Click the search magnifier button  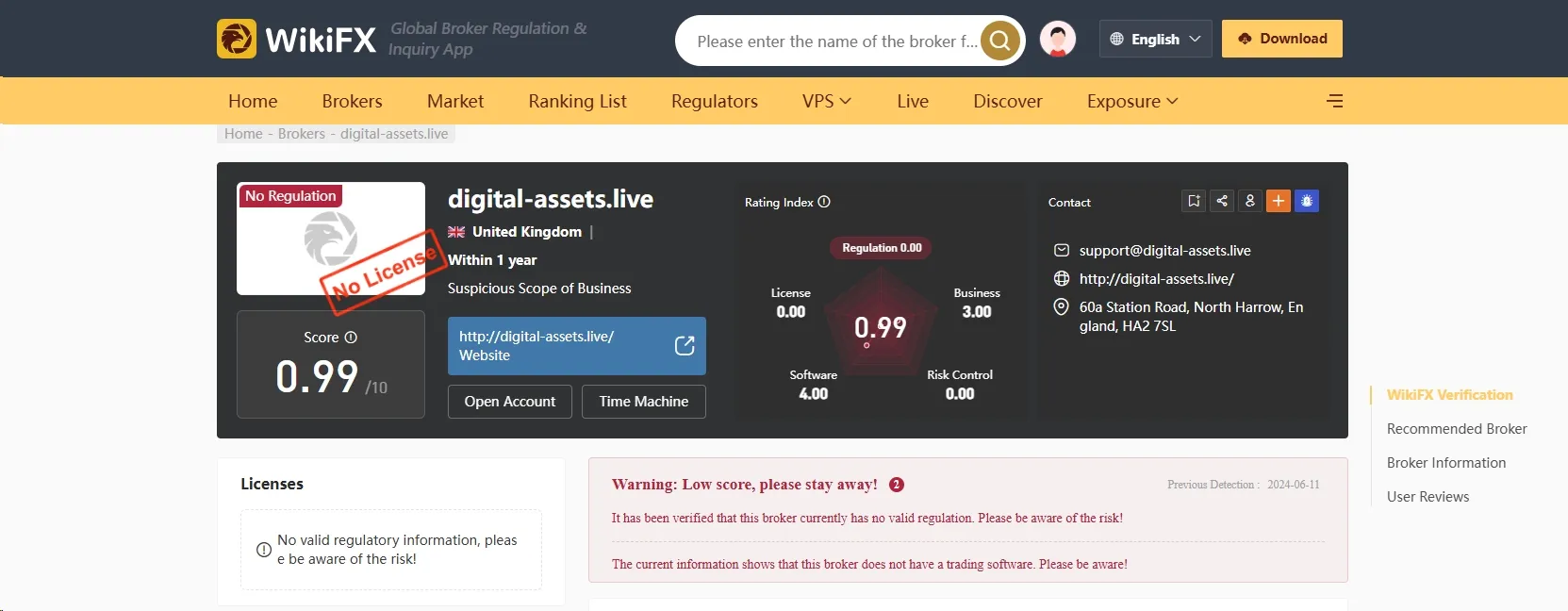(x=1000, y=41)
